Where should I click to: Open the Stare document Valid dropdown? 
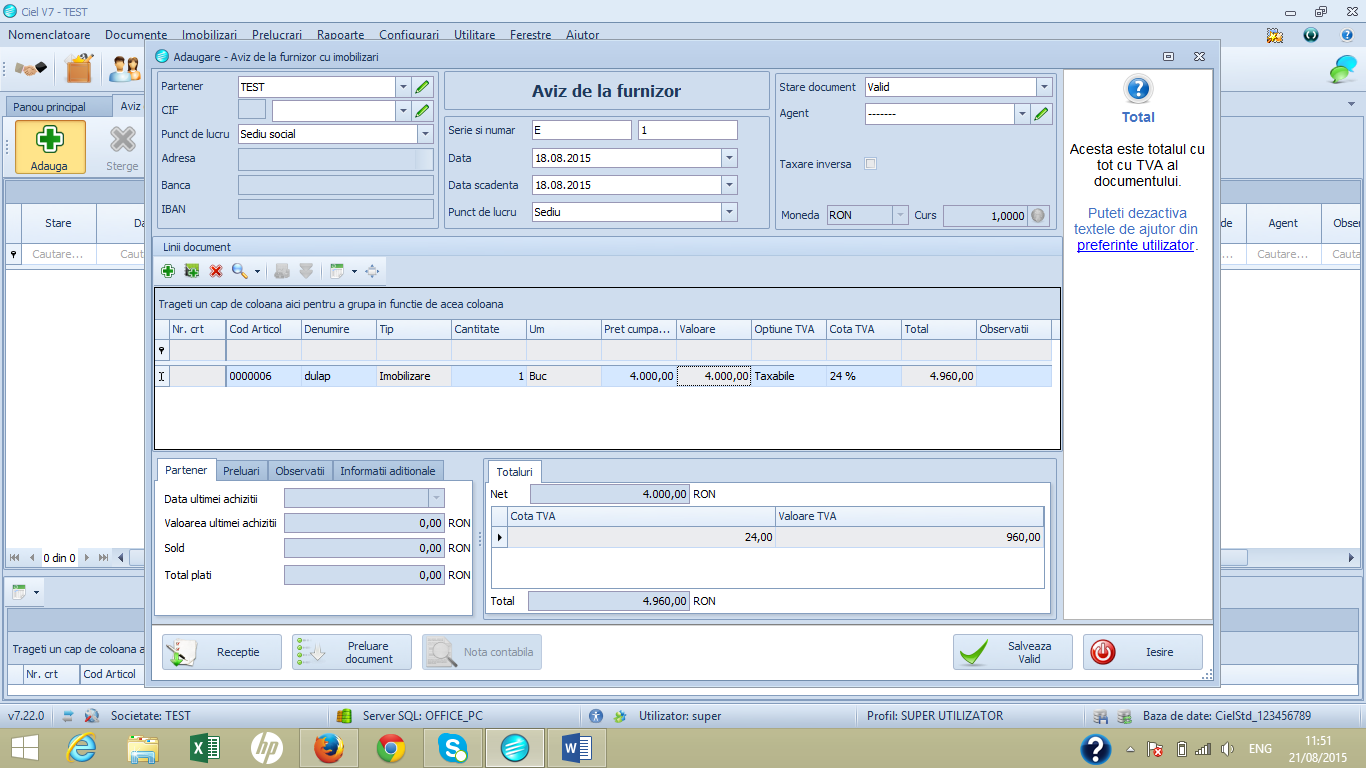(1044, 87)
